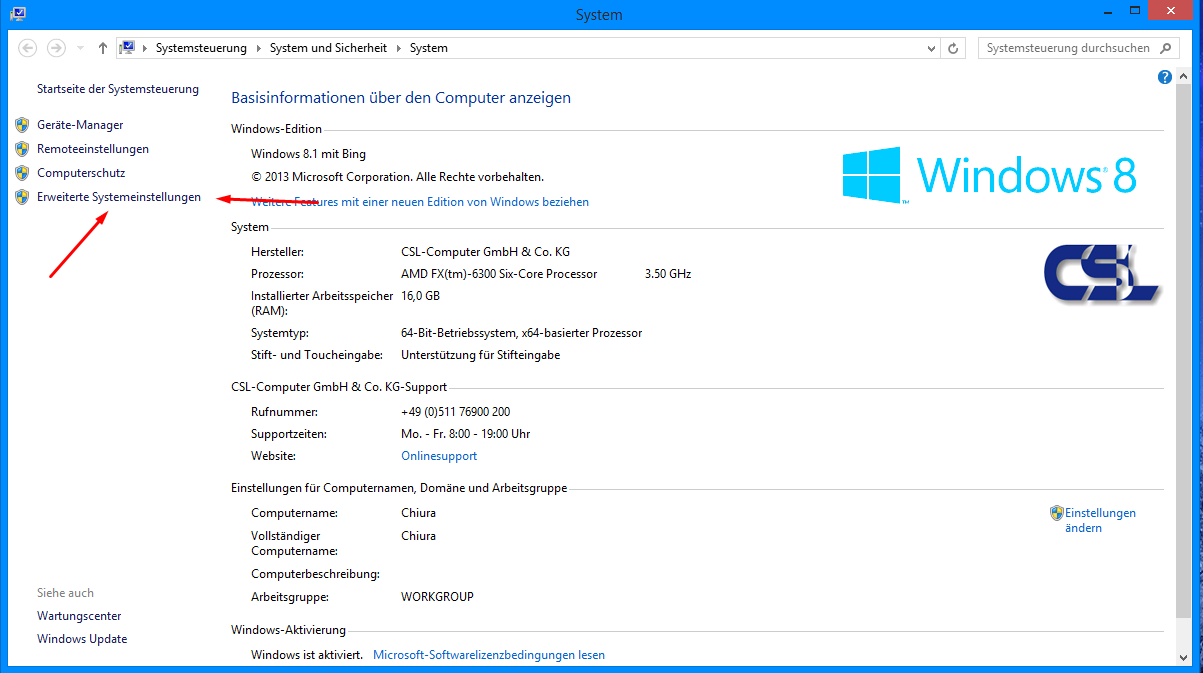Go up one level with the up arrow
This screenshot has width=1203, height=673.
coord(102,48)
